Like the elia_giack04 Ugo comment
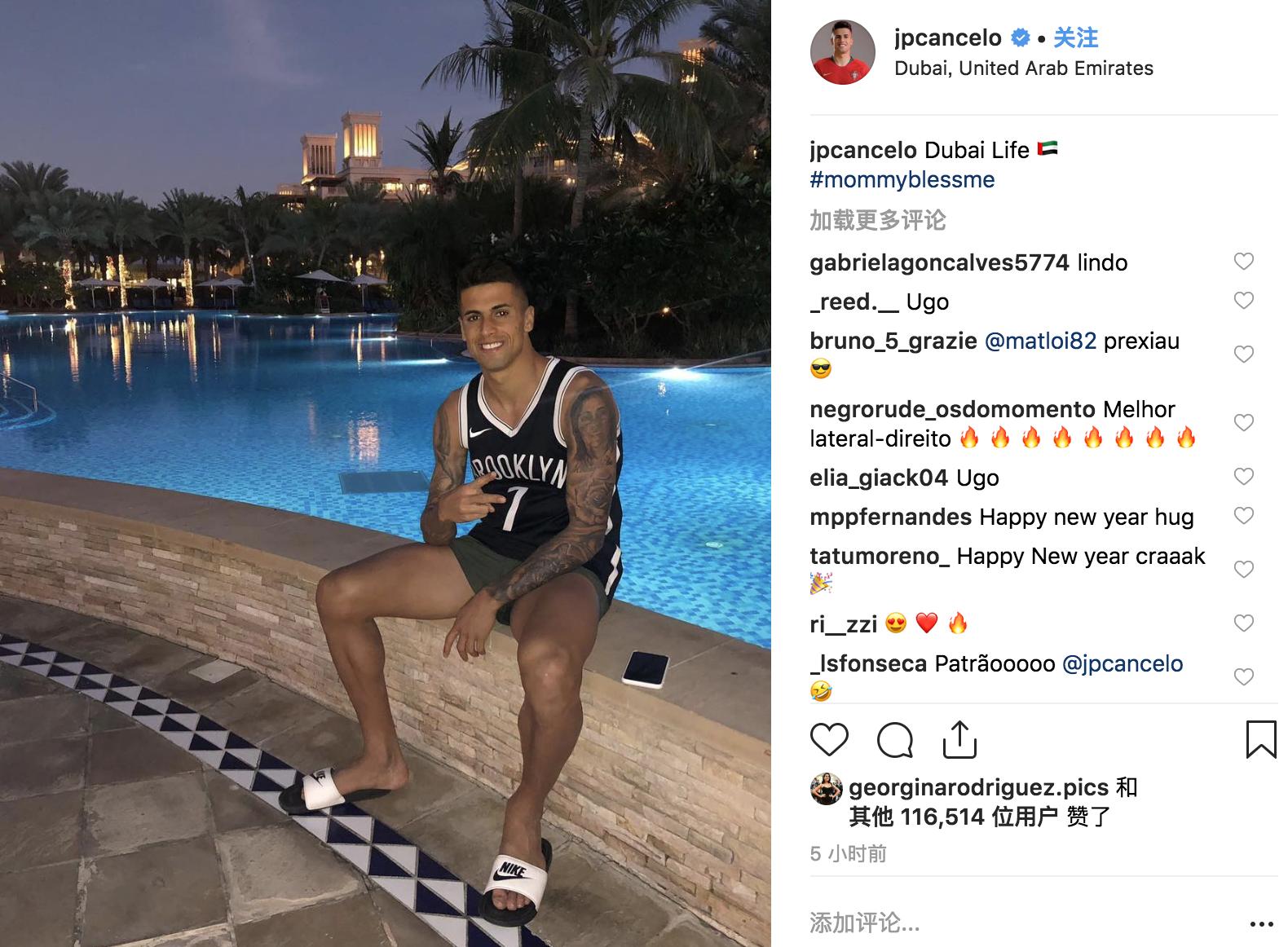This screenshot has width=1288, height=947. (x=1243, y=477)
